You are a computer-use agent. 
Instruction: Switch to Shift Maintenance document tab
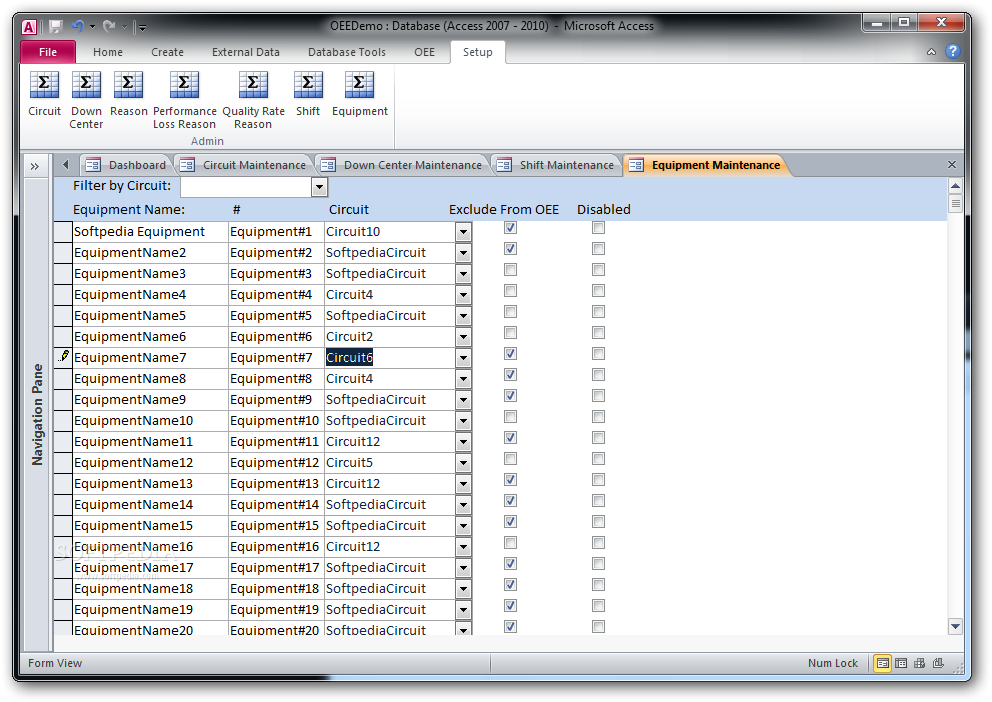pos(556,165)
